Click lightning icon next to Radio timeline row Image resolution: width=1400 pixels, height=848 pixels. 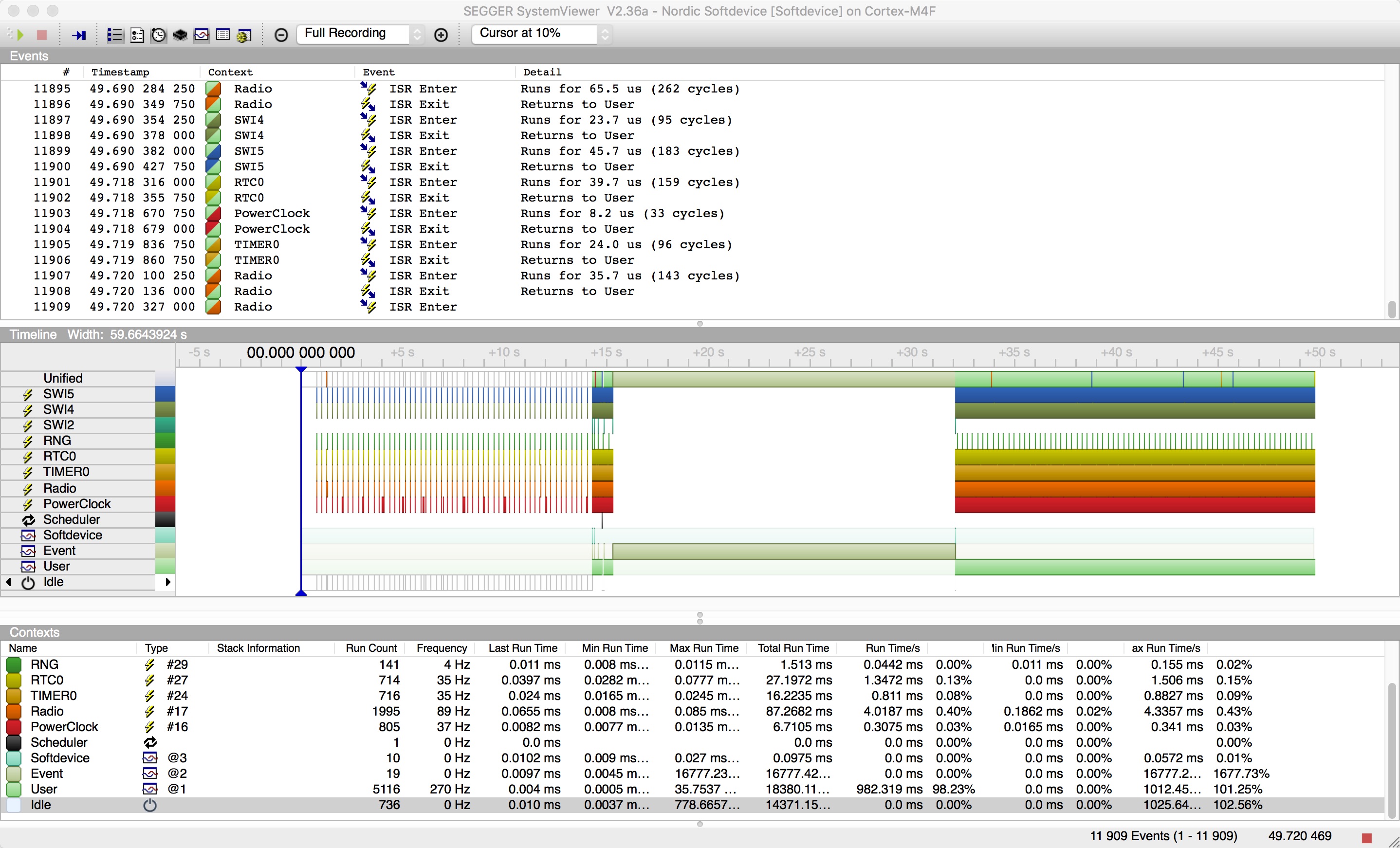click(x=28, y=488)
